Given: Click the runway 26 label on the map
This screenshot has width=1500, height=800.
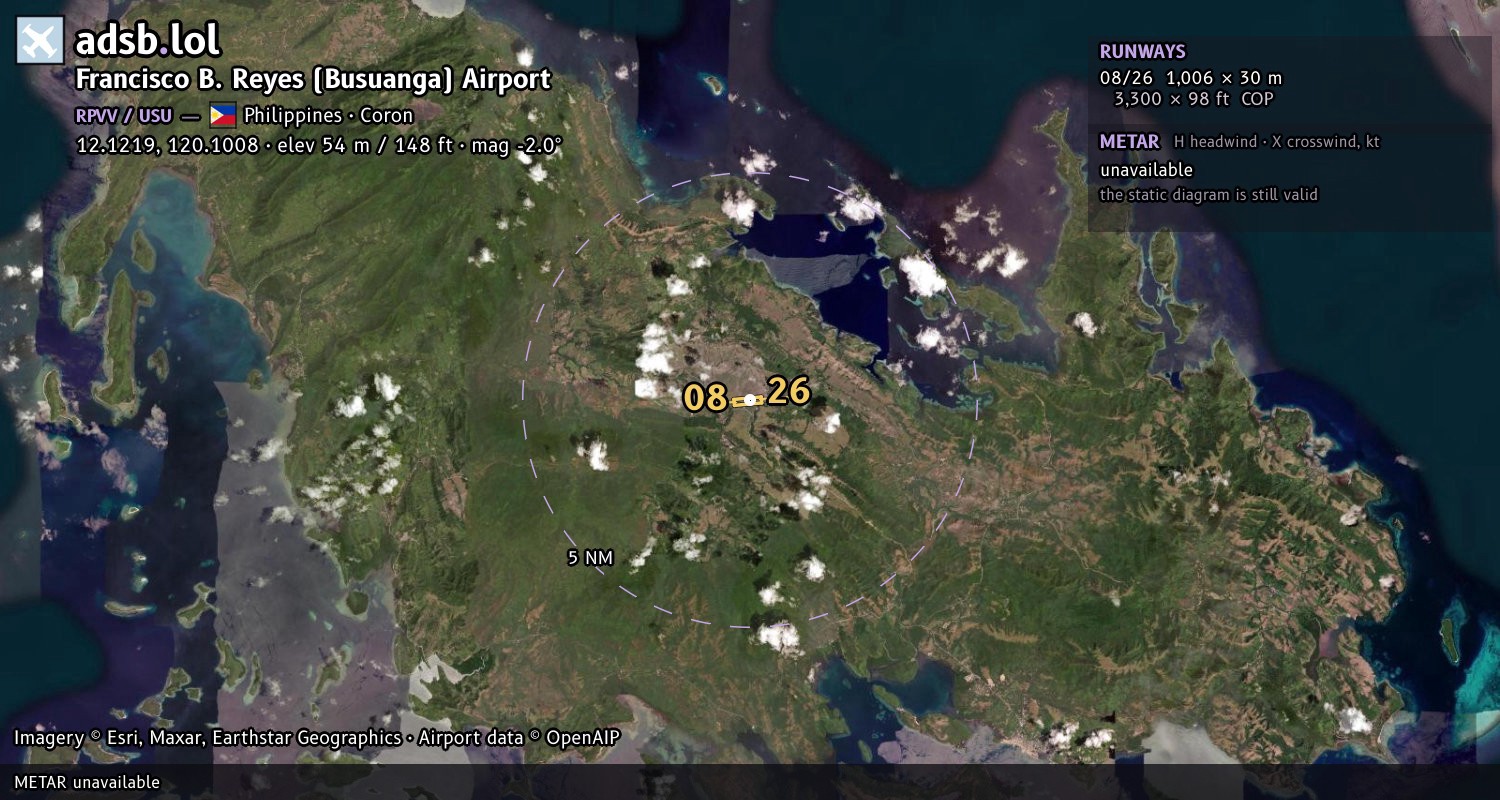Looking at the screenshot, I should [x=788, y=392].
